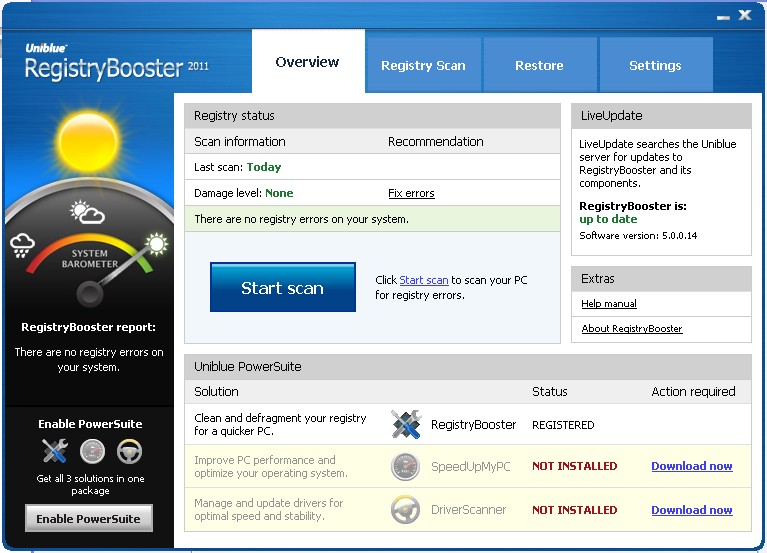This screenshot has height=553, width=767.
Task: Click the sun icon above the barometer
Action: [x=89, y=142]
